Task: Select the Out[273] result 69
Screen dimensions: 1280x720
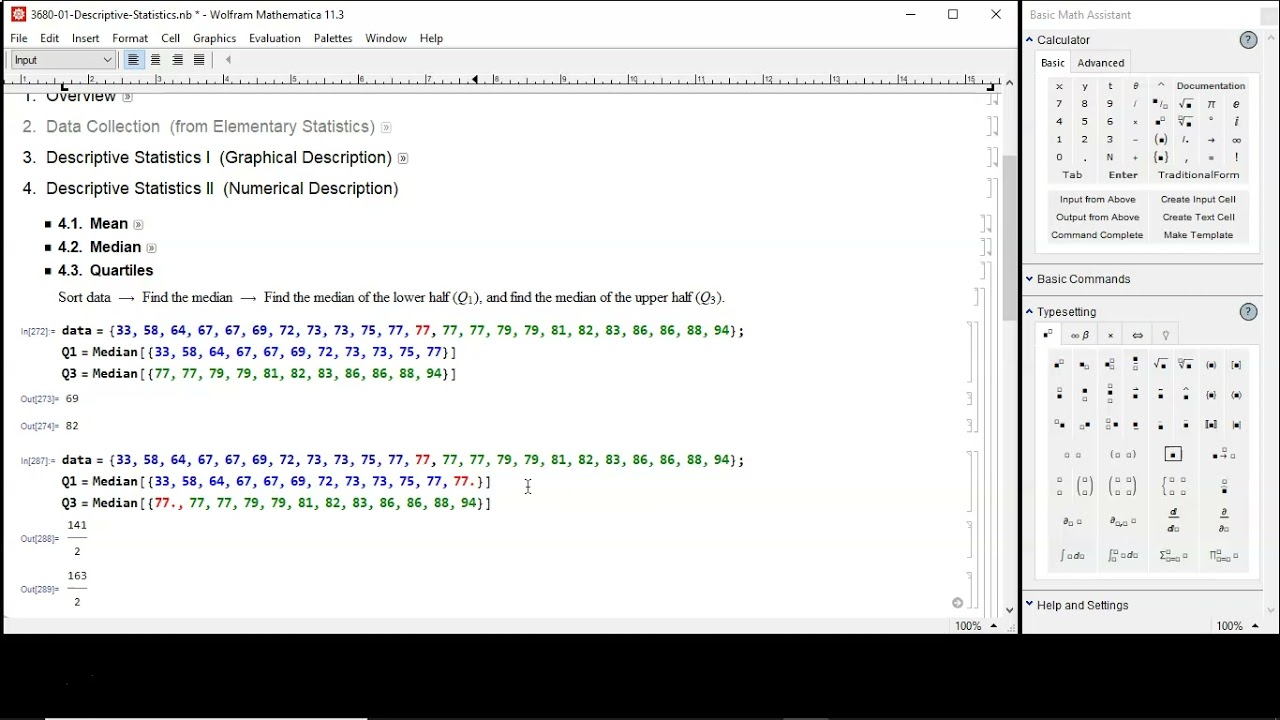Action: coord(72,399)
